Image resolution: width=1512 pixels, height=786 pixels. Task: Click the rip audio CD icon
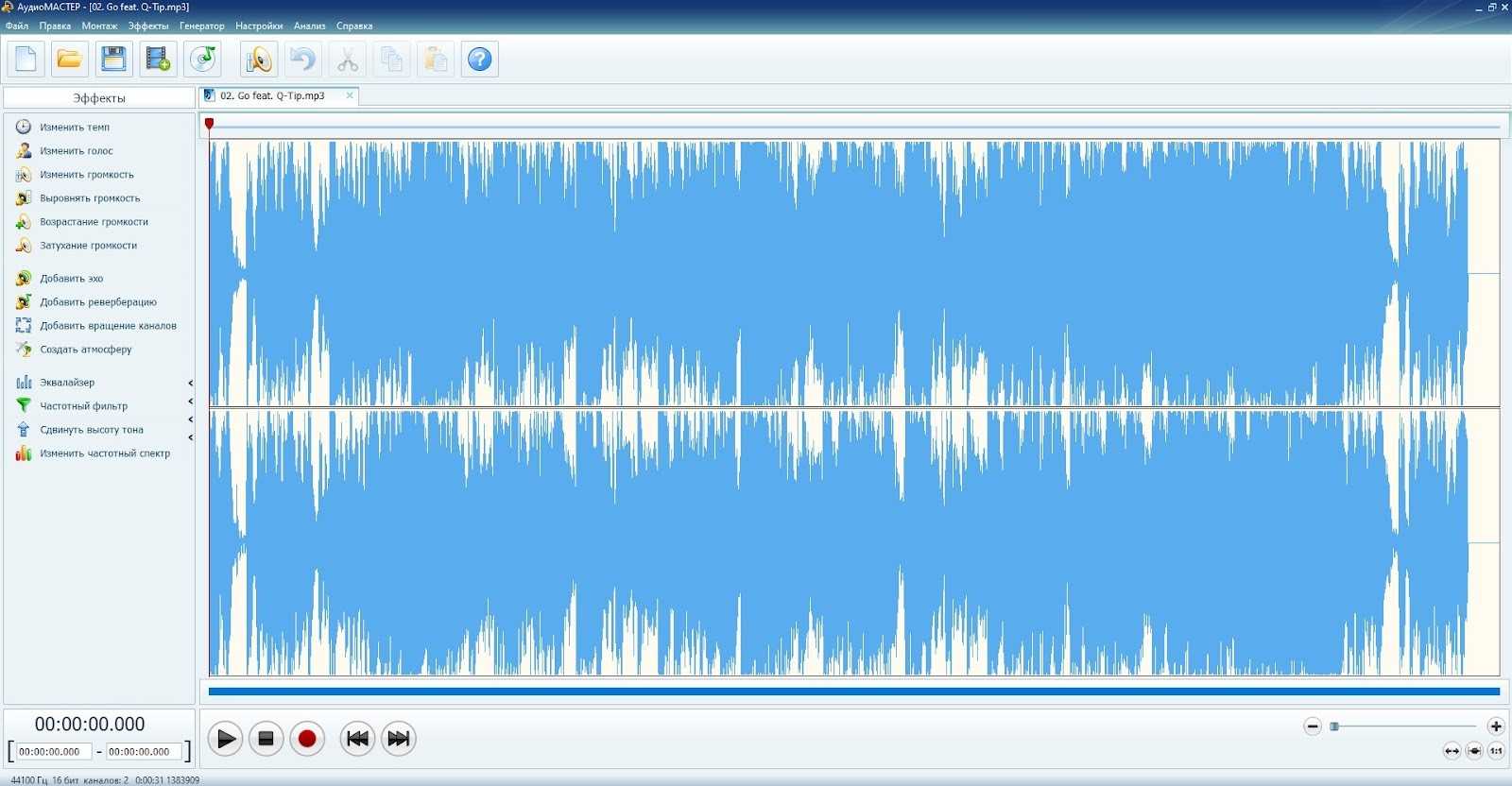(x=203, y=60)
